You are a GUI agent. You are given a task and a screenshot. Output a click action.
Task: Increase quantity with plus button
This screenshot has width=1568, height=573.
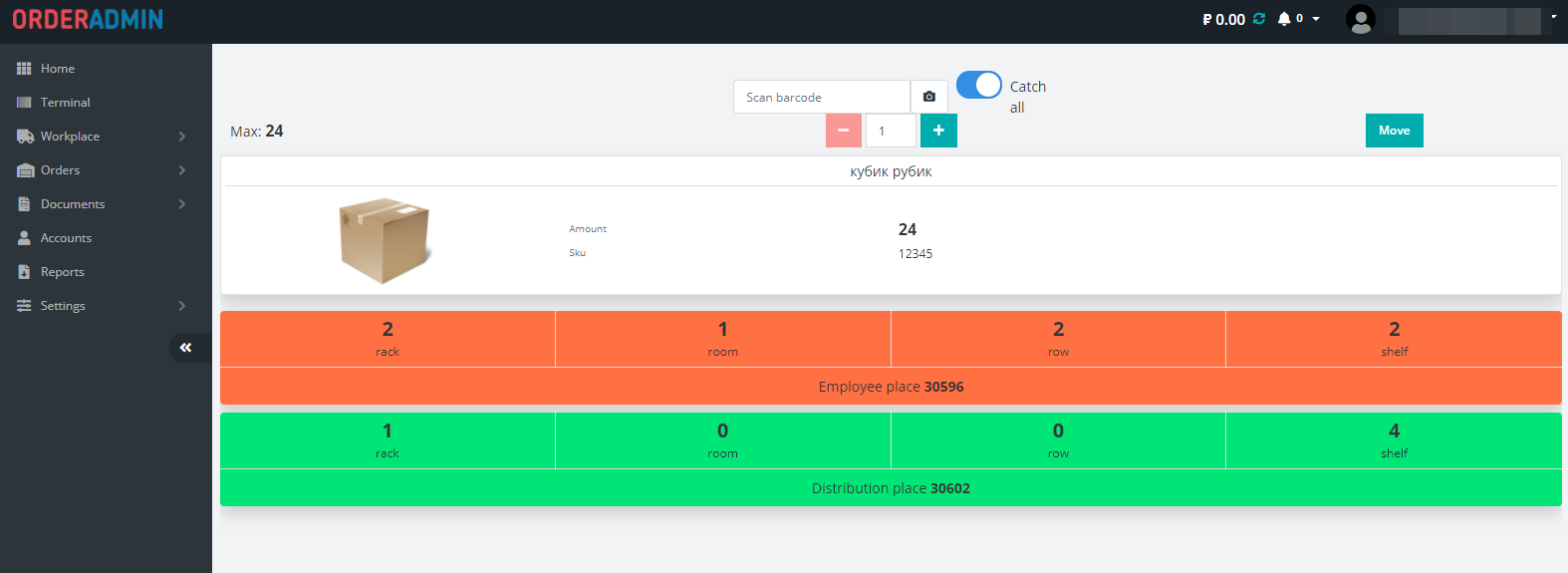[938, 131]
